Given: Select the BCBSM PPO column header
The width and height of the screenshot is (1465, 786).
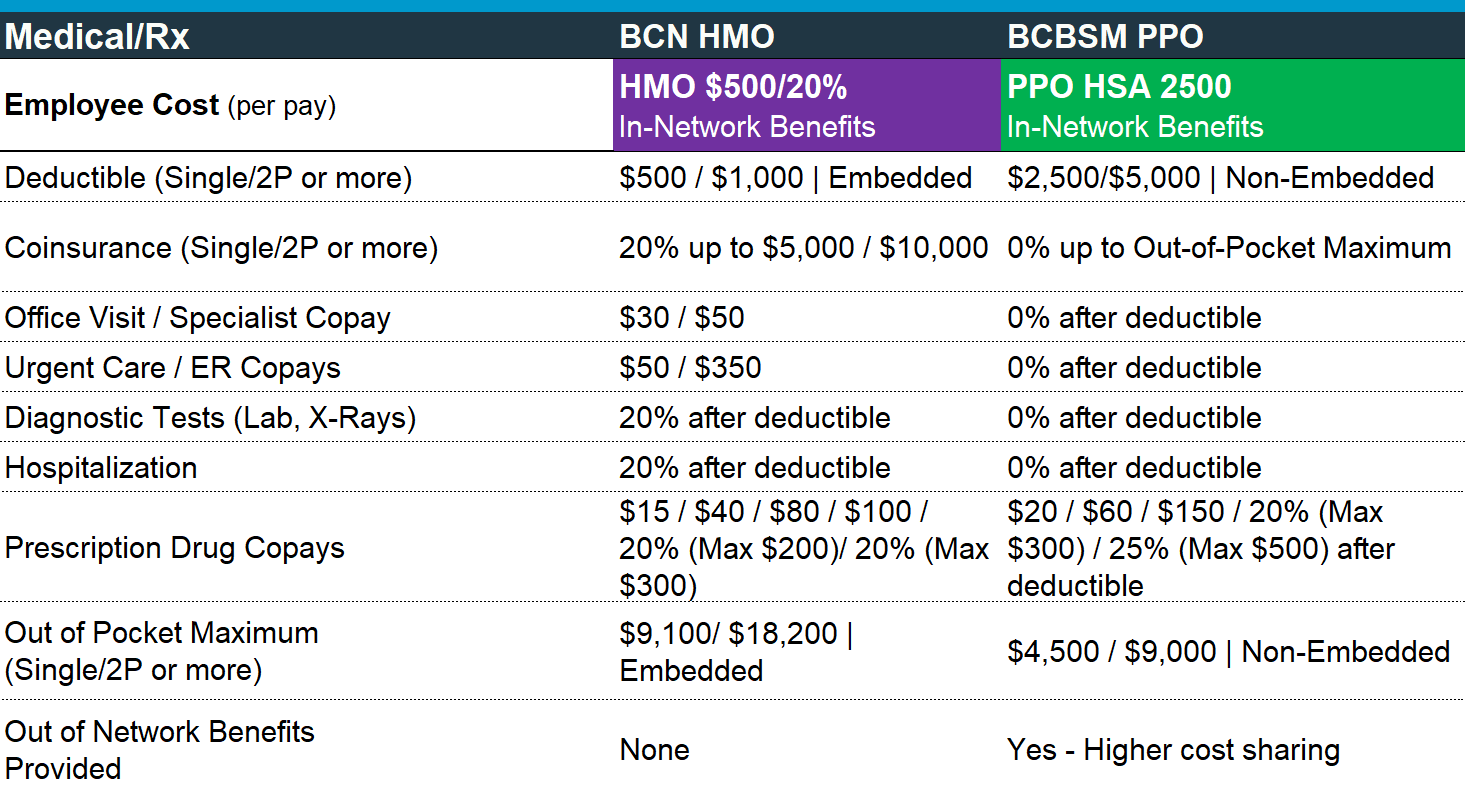Looking at the screenshot, I should (1105, 37).
